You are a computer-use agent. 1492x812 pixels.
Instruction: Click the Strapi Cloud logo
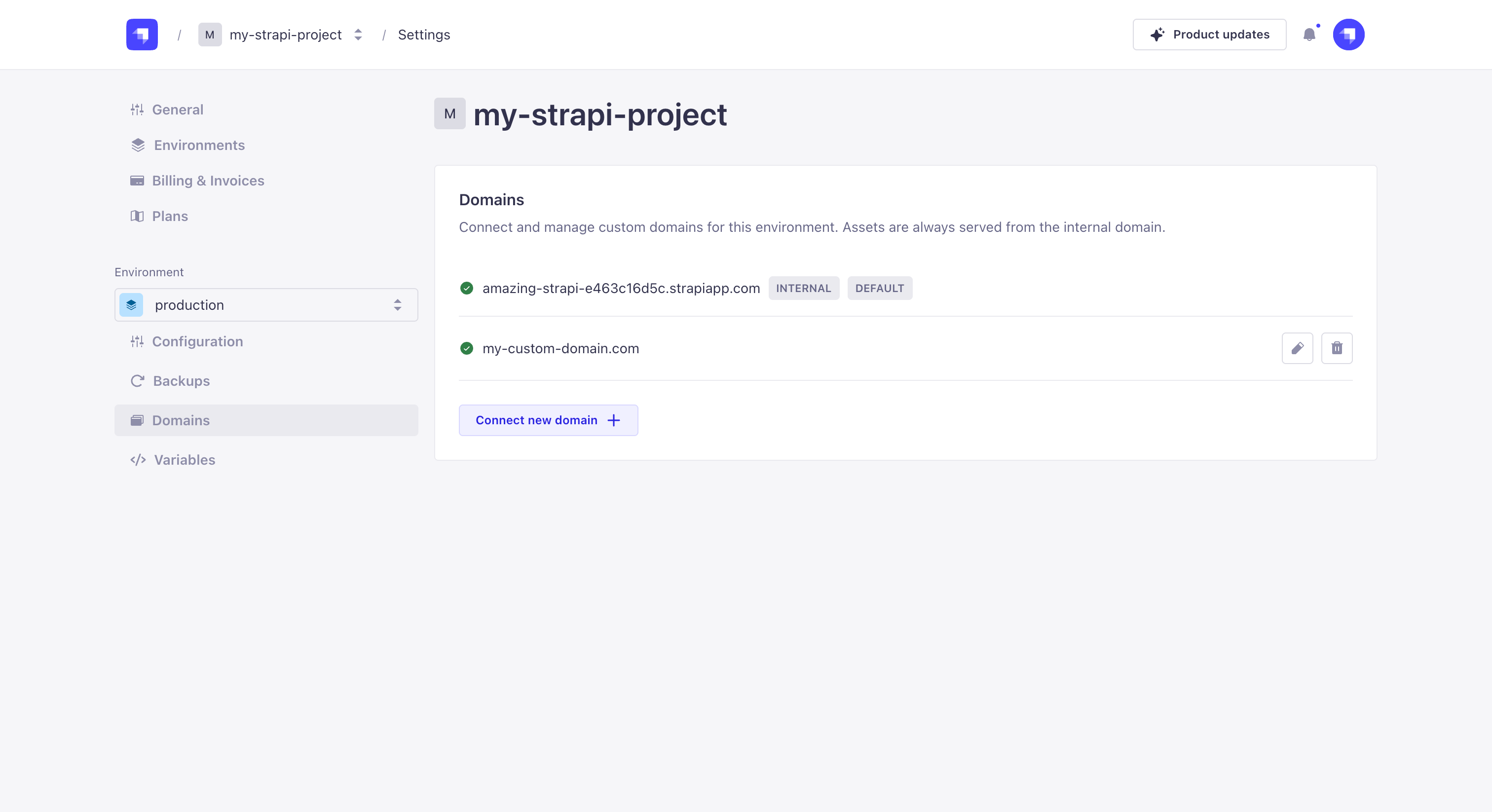142,35
